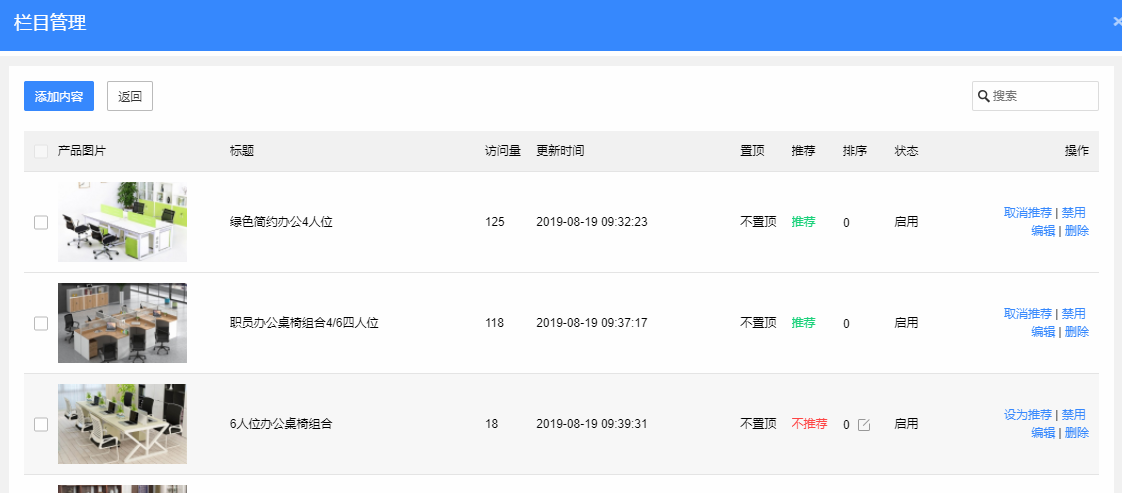Click 删除 for 6人位办公桌椅组合
The width and height of the screenshot is (1122, 493).
click(1077, 432)
